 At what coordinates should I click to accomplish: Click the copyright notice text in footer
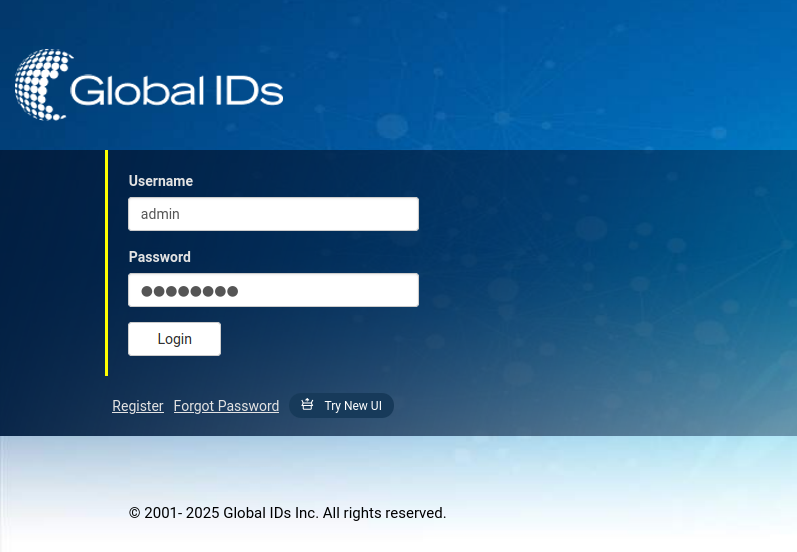pyautogui.click(x=287, y=513)
